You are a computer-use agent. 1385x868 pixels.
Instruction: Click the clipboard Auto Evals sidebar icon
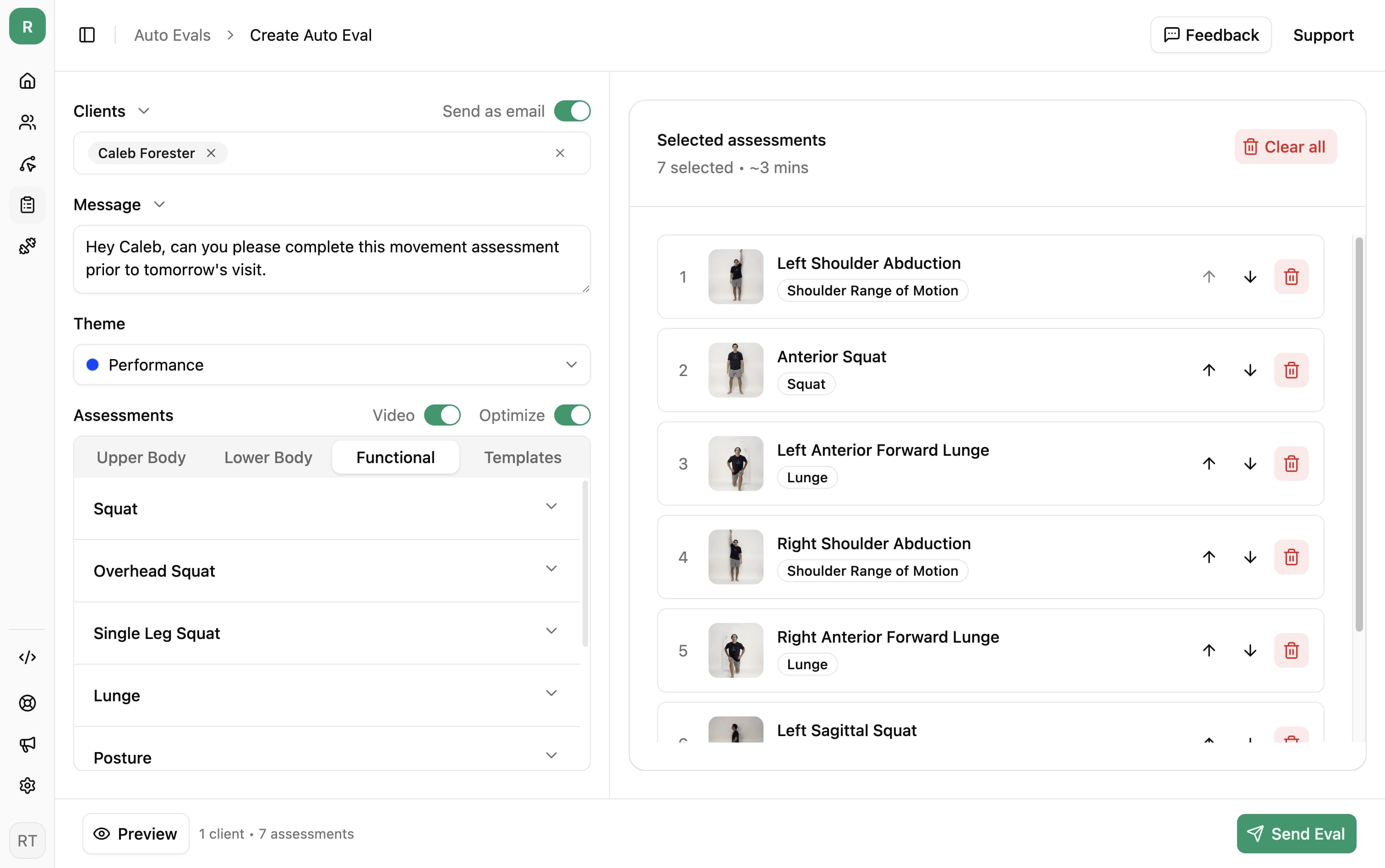point(27,205)
